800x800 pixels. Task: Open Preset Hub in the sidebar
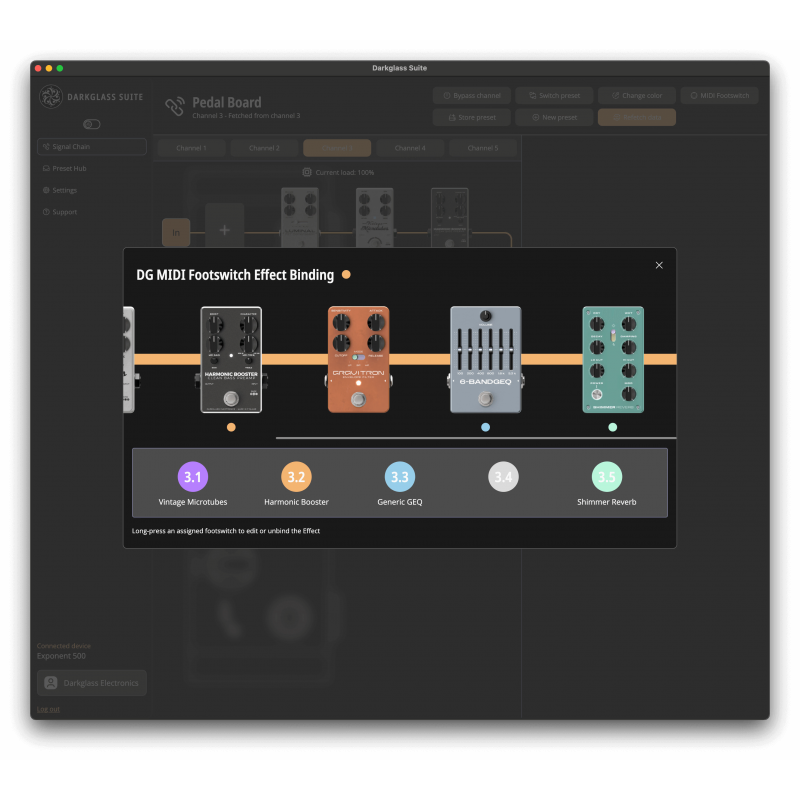click(92, 168)
